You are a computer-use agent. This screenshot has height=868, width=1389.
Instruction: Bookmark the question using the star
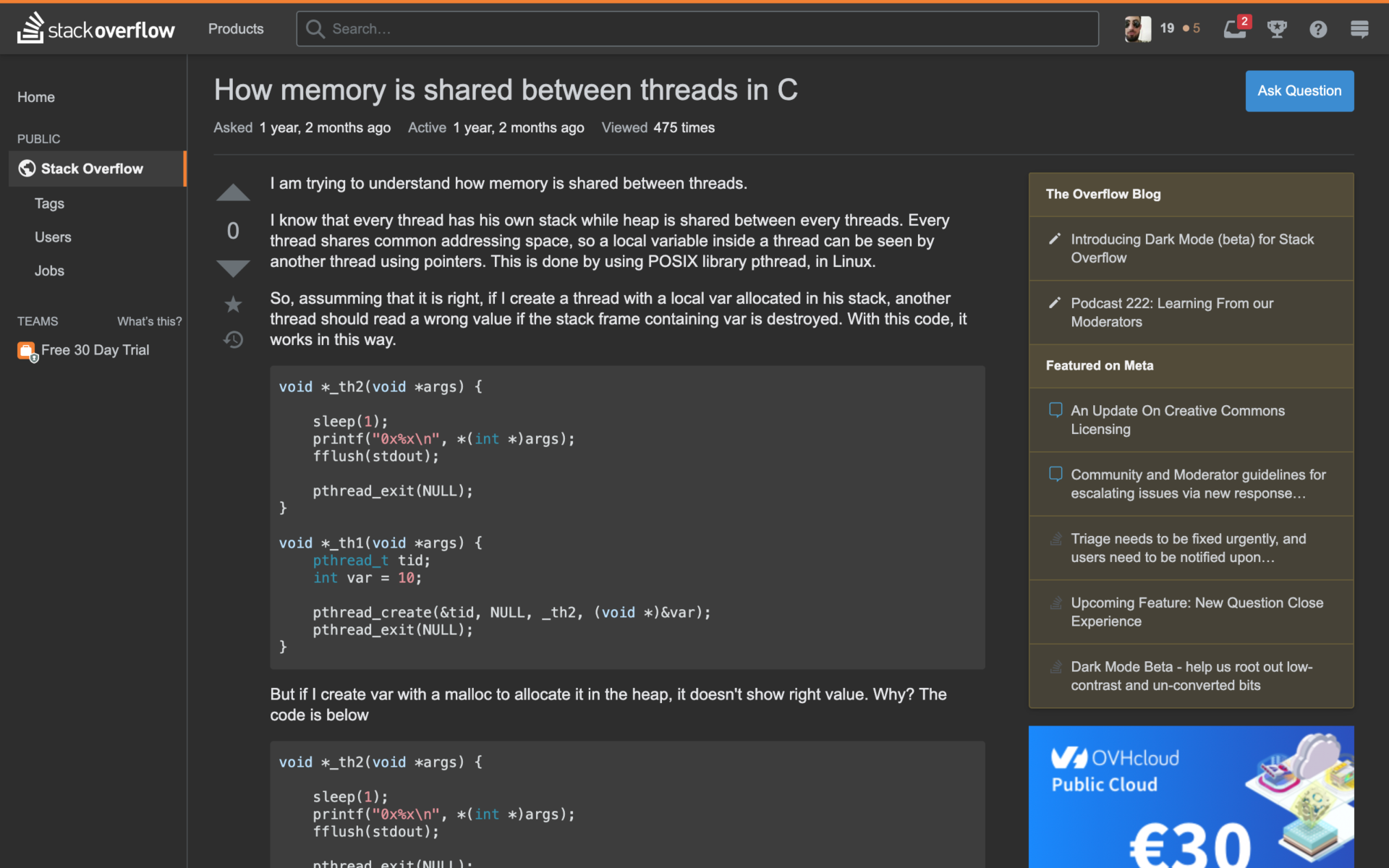(233, 304)
